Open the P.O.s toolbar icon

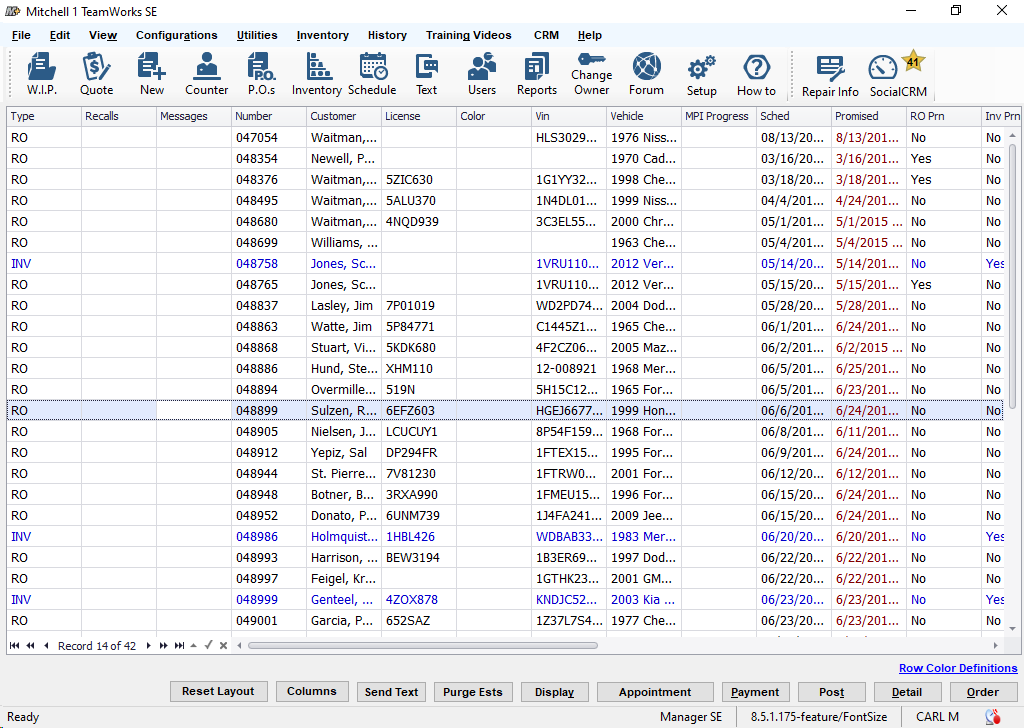[x=261, y=74]
